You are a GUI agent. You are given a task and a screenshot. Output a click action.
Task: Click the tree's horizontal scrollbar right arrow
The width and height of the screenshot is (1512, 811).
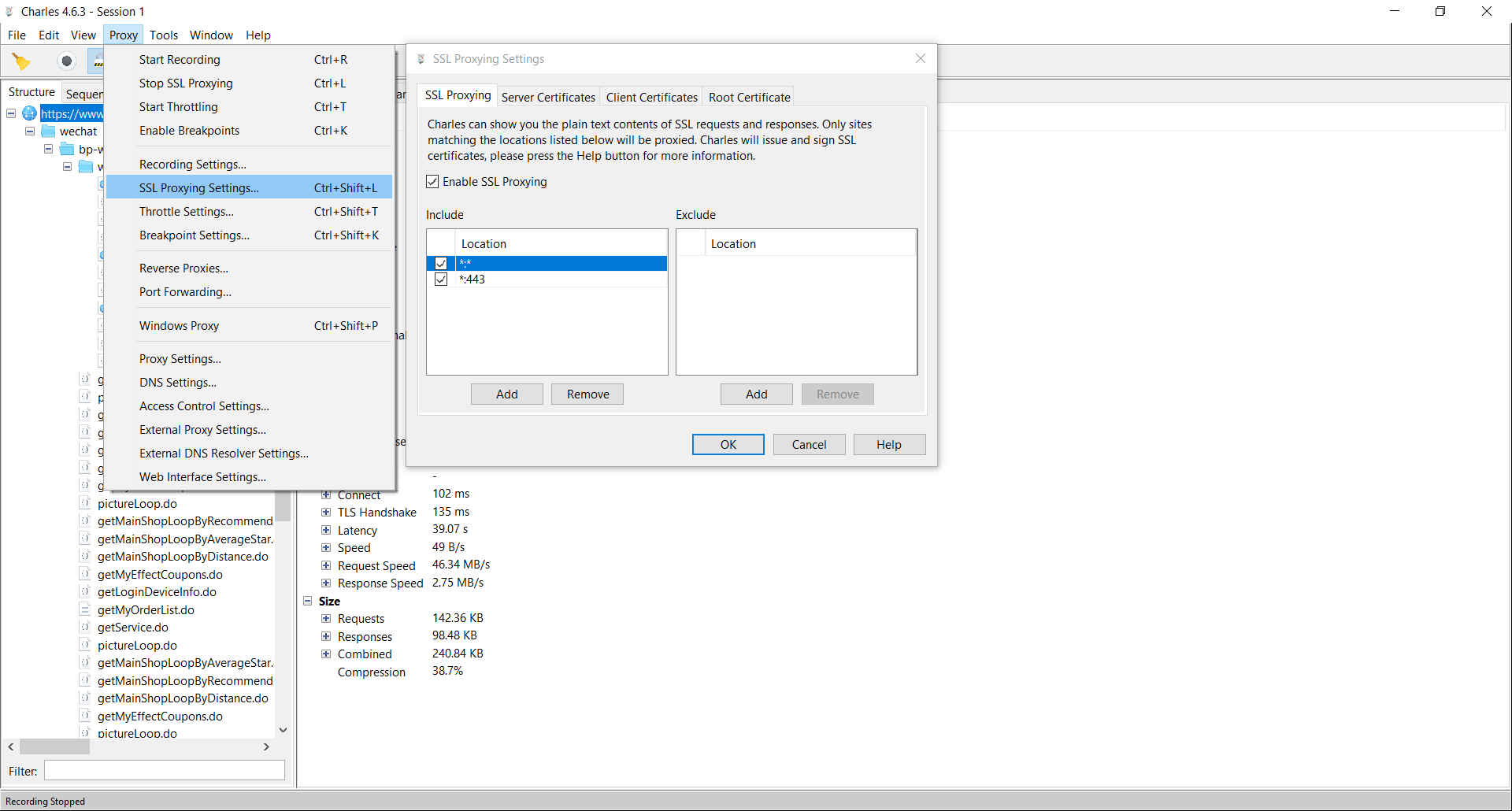click(x=266, y=746)
